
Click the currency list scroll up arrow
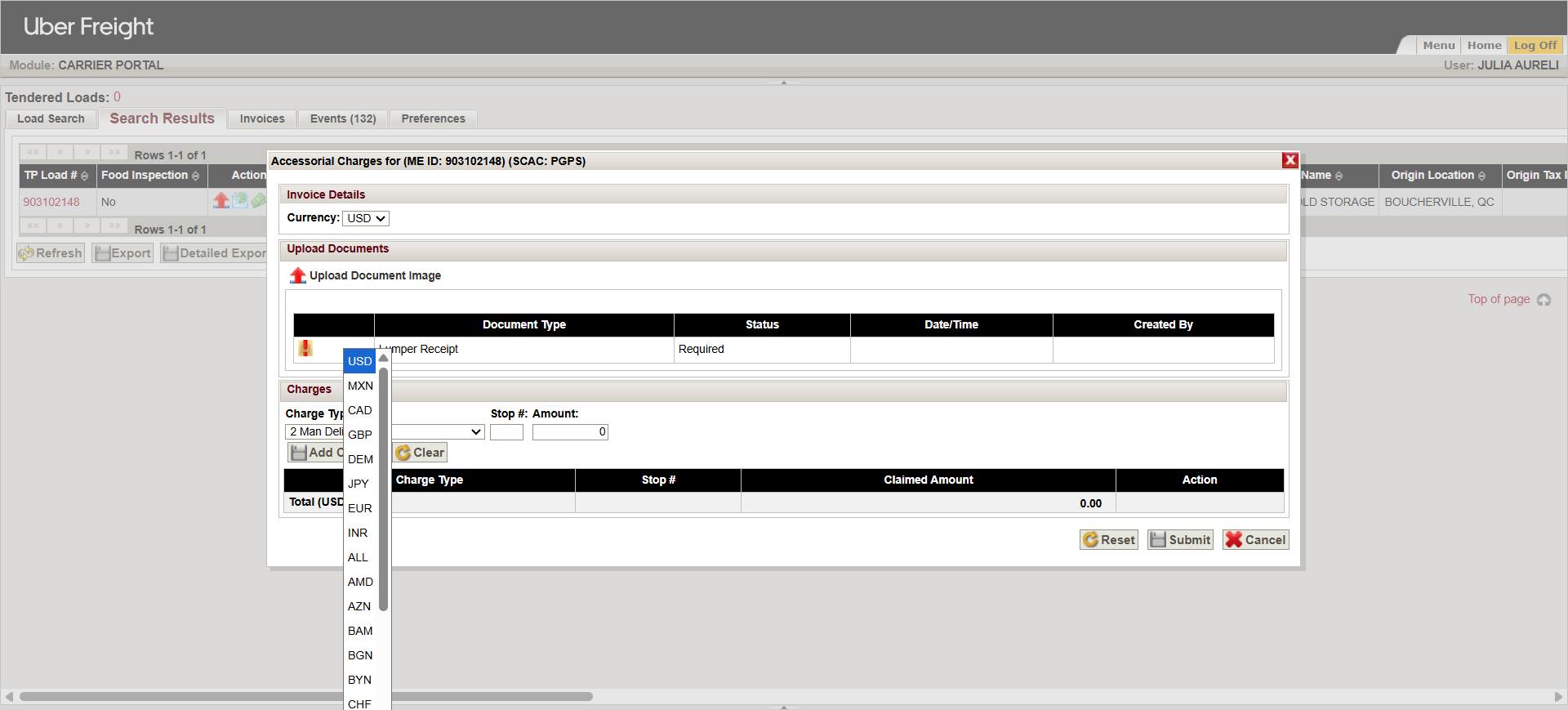click(x=383, y=358)
